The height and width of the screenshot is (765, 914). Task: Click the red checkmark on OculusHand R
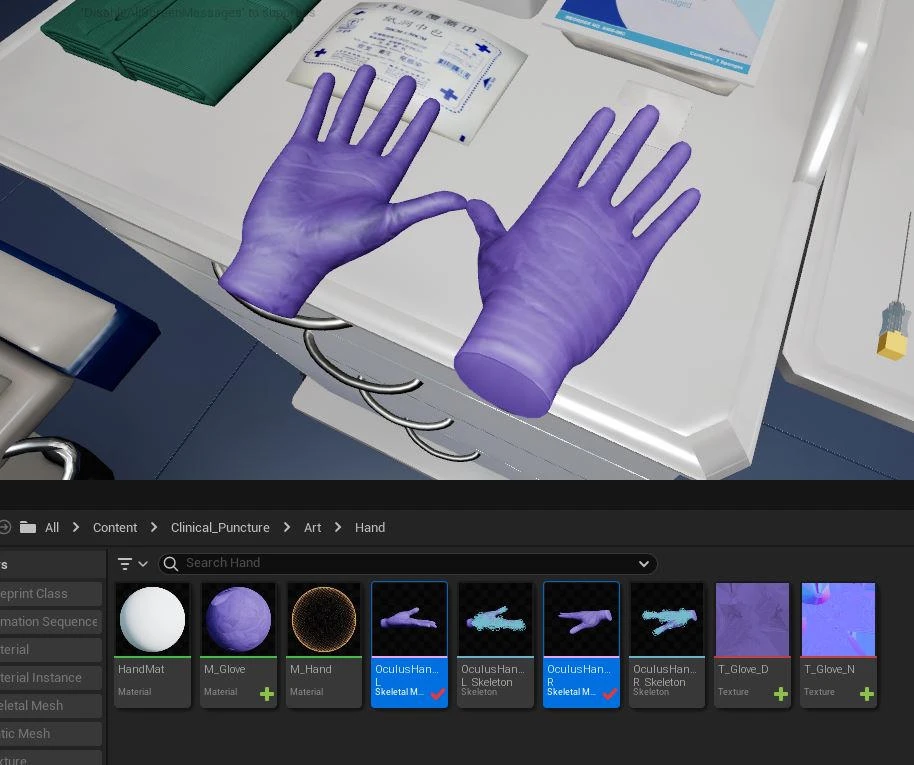610,694
